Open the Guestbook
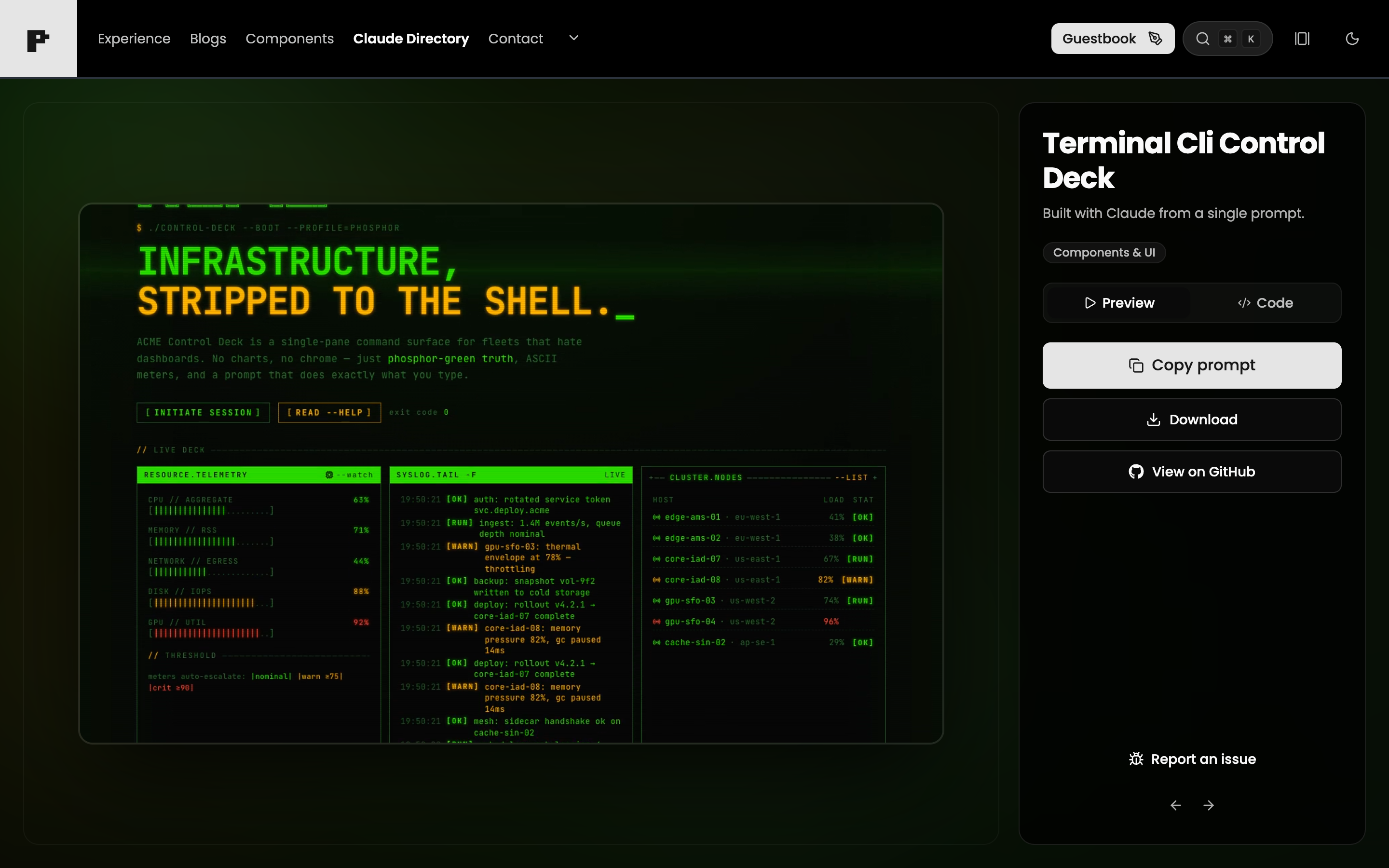 point(1112,39)
